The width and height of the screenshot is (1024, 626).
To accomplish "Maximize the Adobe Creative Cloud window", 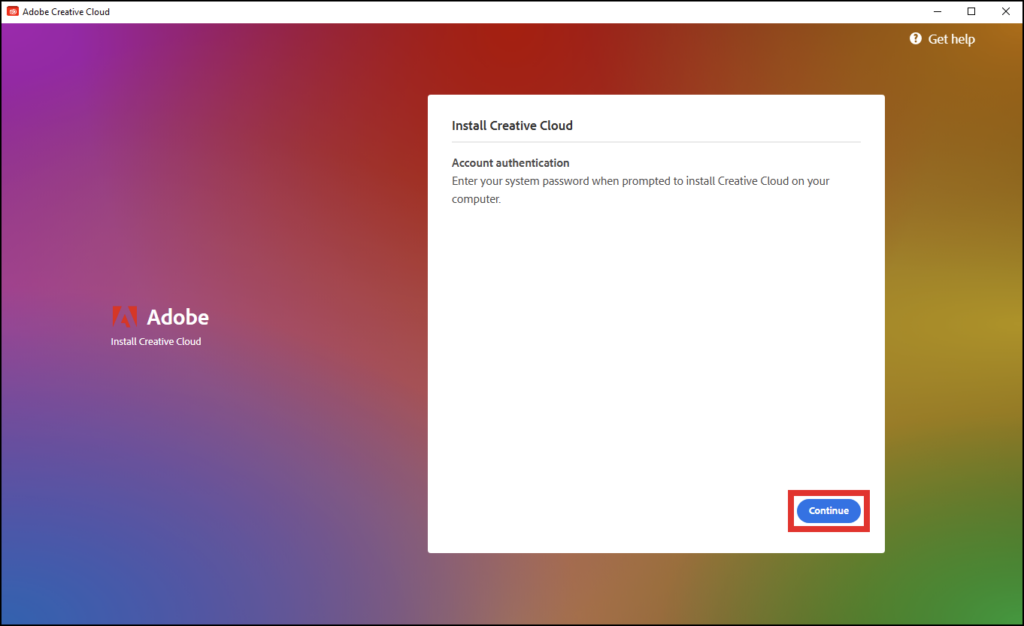I will click(x=971, y=12).
